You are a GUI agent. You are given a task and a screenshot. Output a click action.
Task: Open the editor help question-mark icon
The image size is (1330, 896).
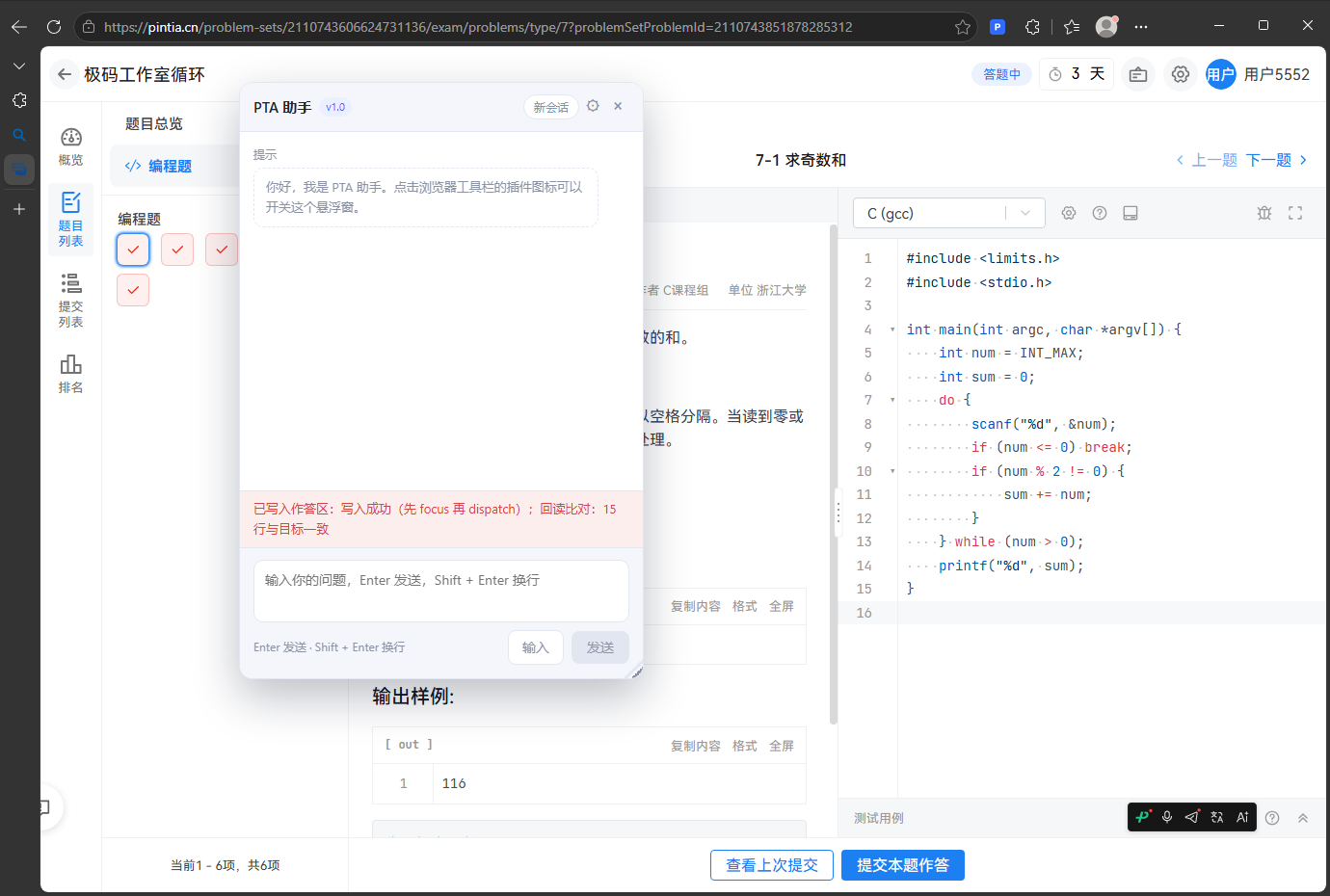click(x=1100, y=213)
